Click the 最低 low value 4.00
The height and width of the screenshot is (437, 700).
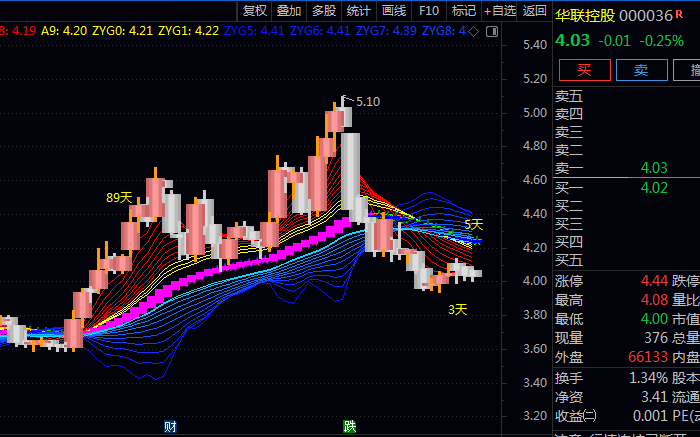coord(654,319)
